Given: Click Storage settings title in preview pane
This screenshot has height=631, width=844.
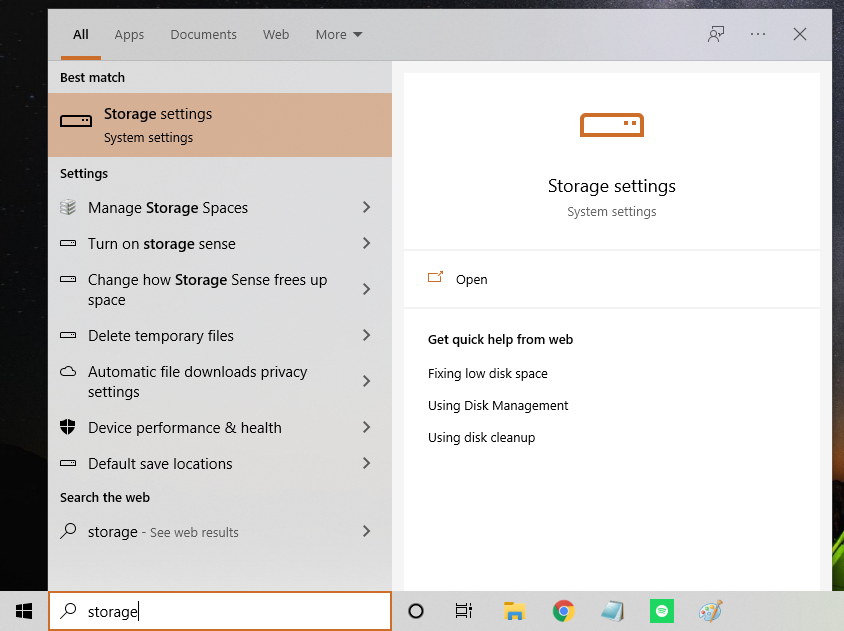Looking at the screenshot, I should pyautogui.click(x=611, y=186).
